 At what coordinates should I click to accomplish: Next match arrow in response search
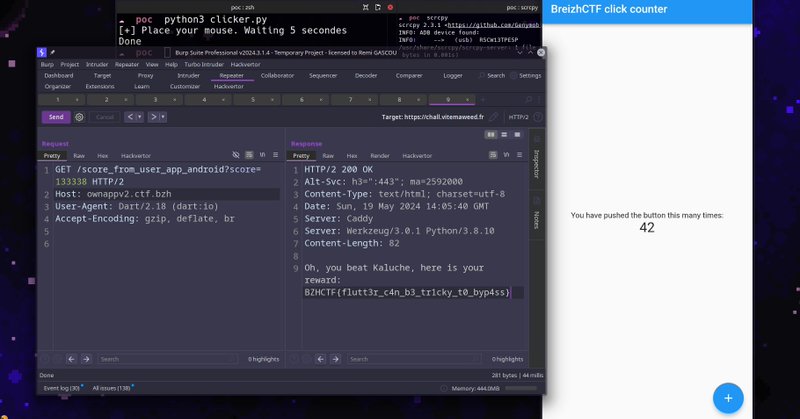335,359
